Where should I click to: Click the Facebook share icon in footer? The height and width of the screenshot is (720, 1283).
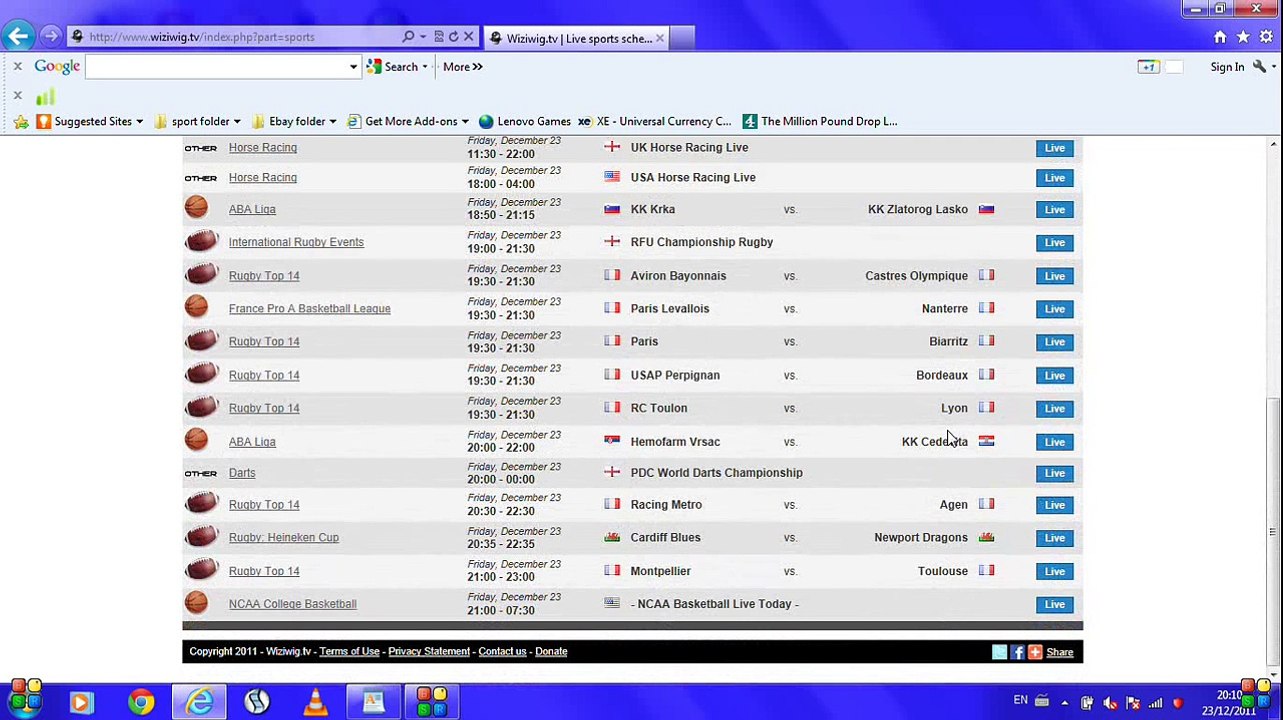click(1017, 652)
